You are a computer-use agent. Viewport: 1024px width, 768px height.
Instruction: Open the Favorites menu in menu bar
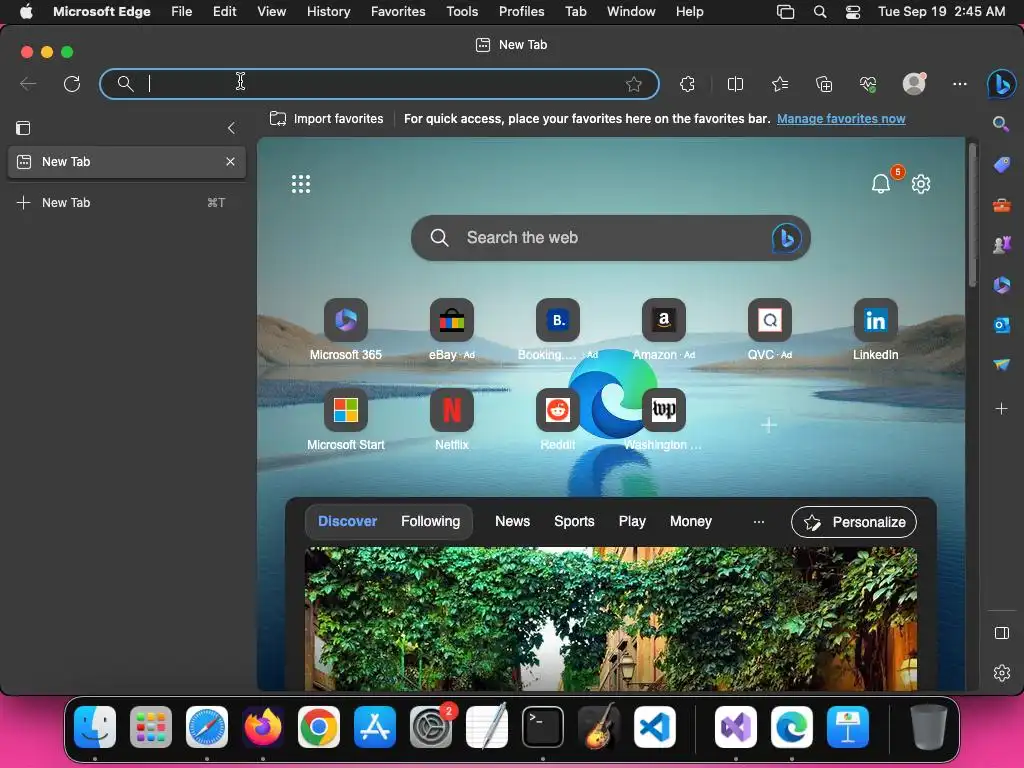[x=398, y=12]
